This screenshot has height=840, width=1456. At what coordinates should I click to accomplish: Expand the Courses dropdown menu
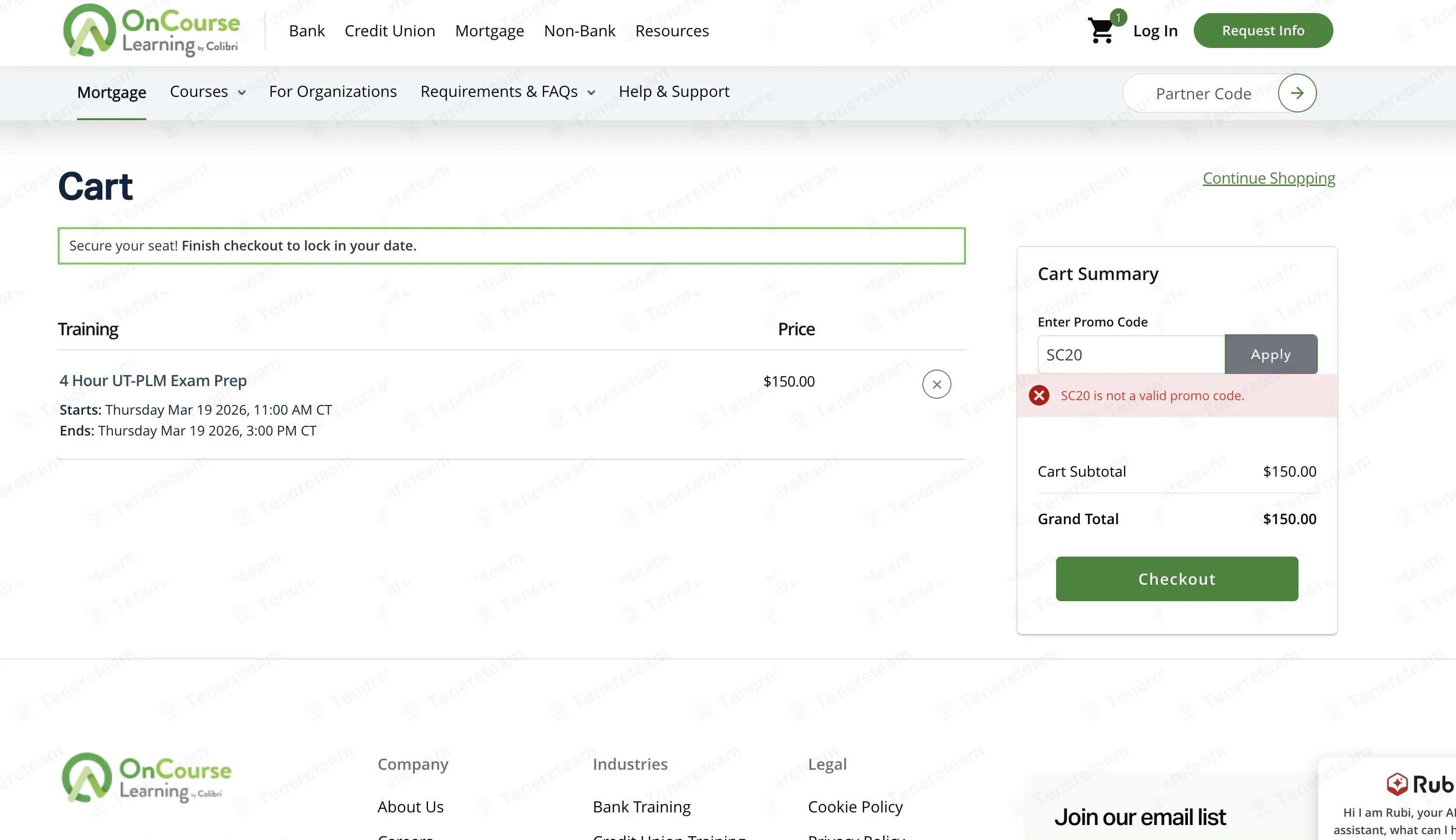click(x=208, y=92)
